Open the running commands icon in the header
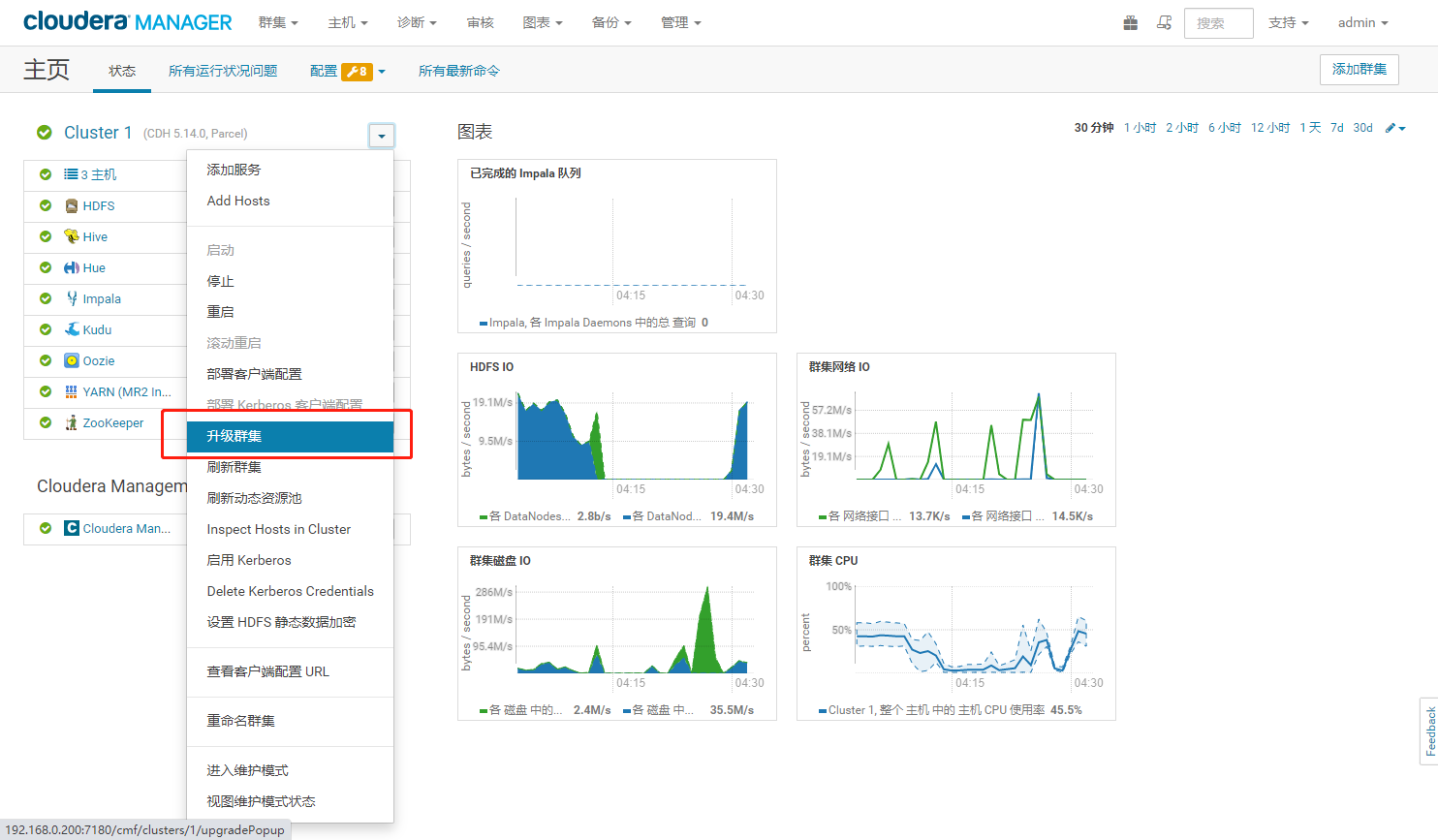This screenshot has width=1438, height=840. [x=1164, y=22]
